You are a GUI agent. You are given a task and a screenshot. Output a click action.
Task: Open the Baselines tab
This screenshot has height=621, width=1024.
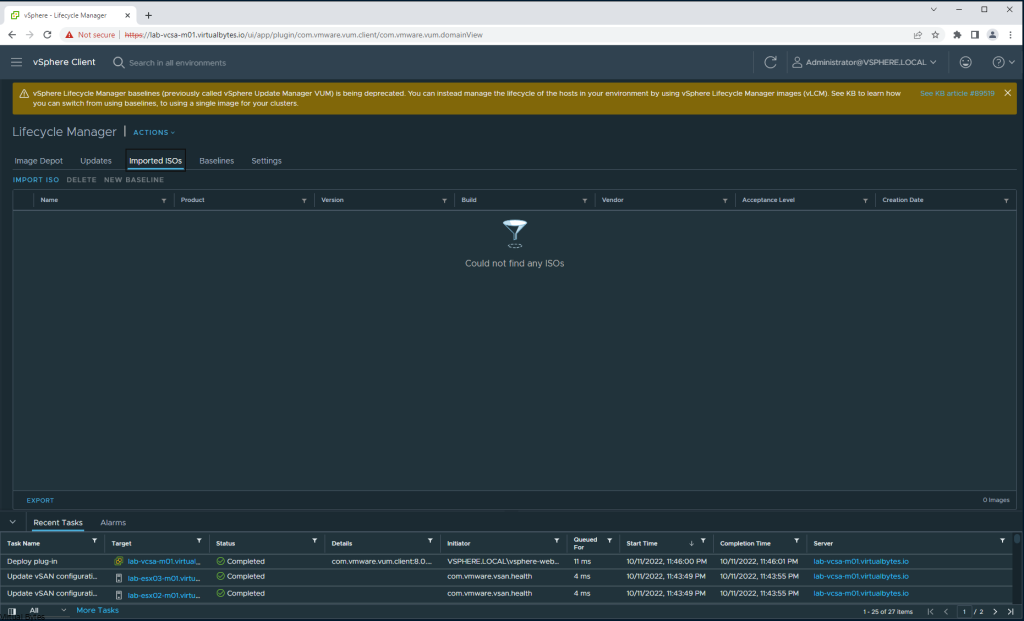click(x=216, y=161)
